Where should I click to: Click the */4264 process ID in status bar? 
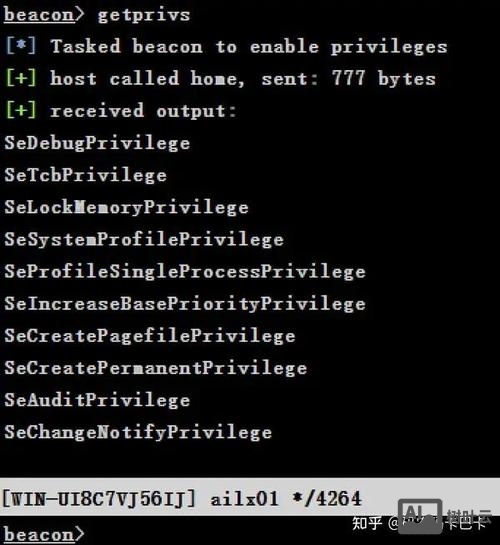327,499
